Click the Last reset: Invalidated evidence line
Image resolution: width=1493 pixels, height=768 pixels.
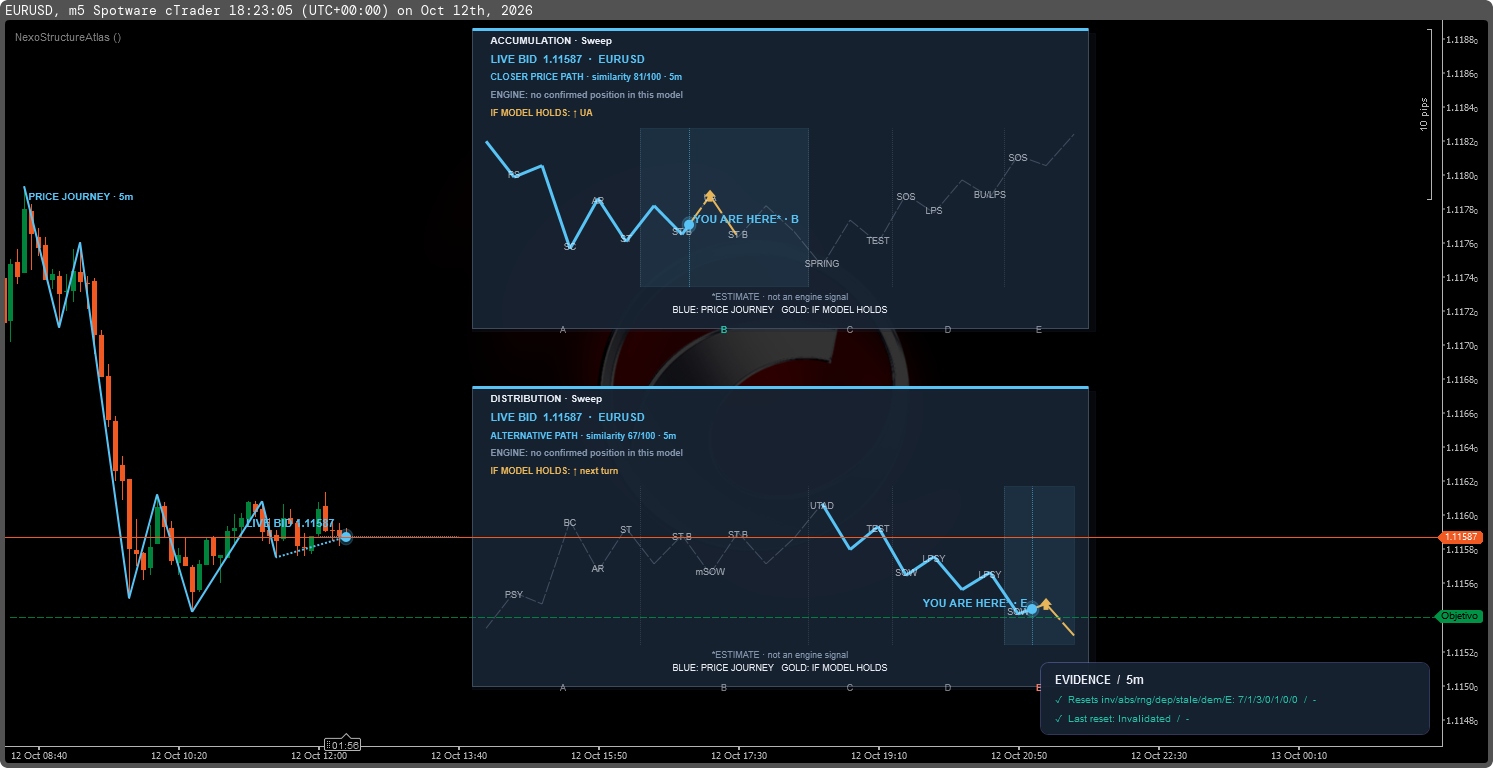pos(1129,719)
